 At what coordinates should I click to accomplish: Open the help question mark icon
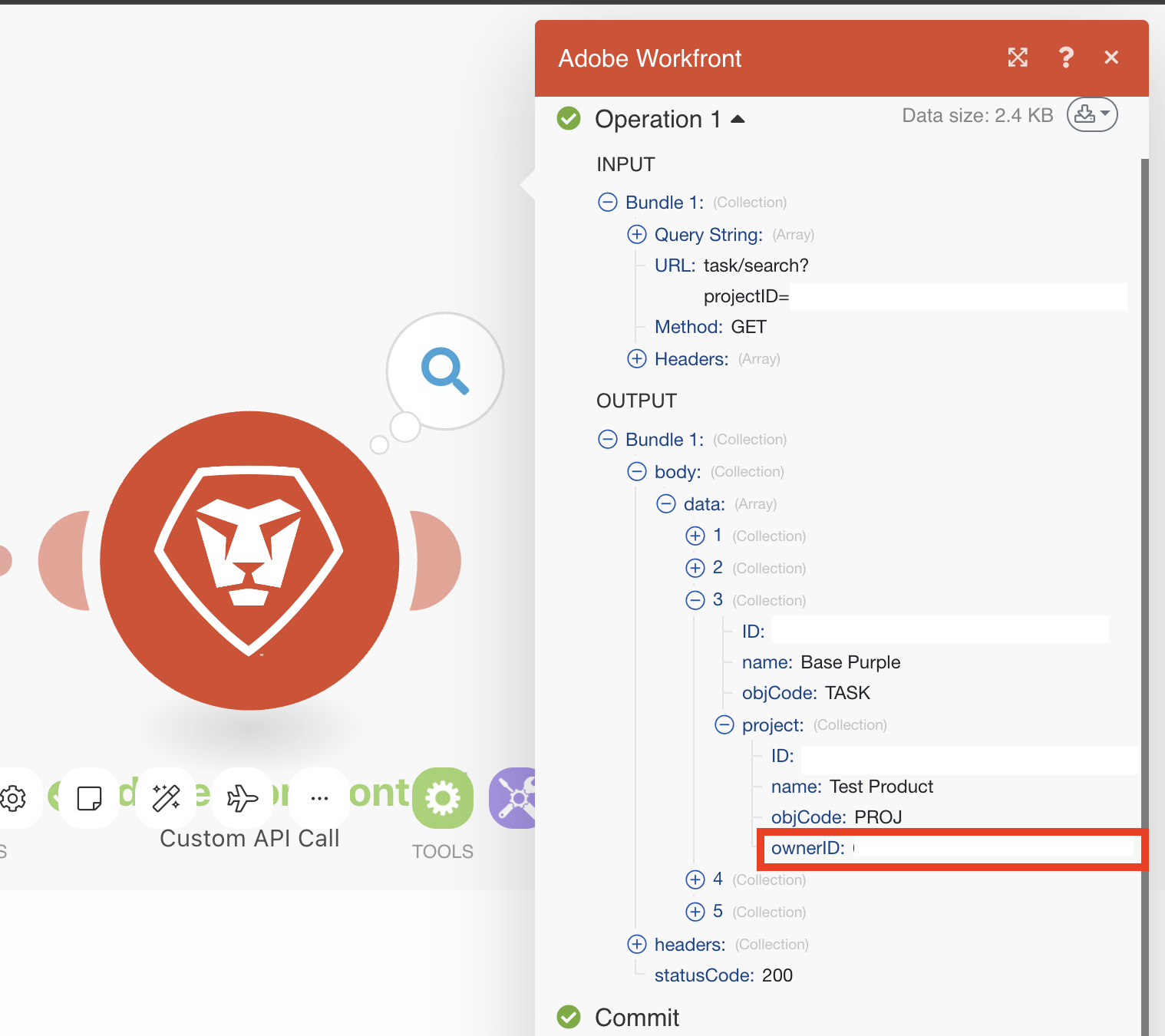pos(1066,58)
